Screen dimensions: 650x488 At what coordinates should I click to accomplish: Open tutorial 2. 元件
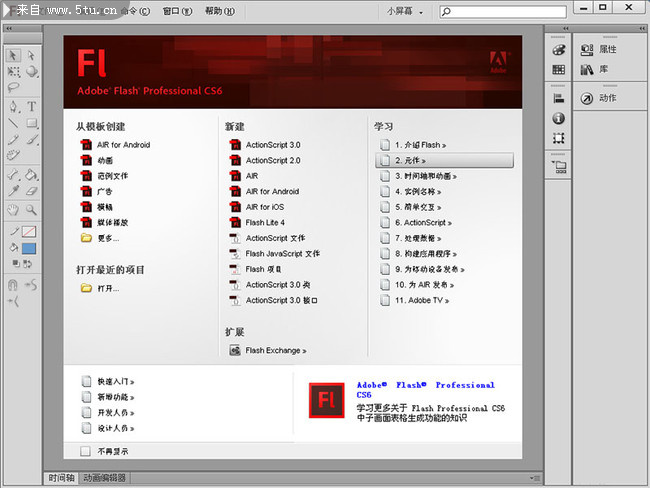[x=444, y=160]
